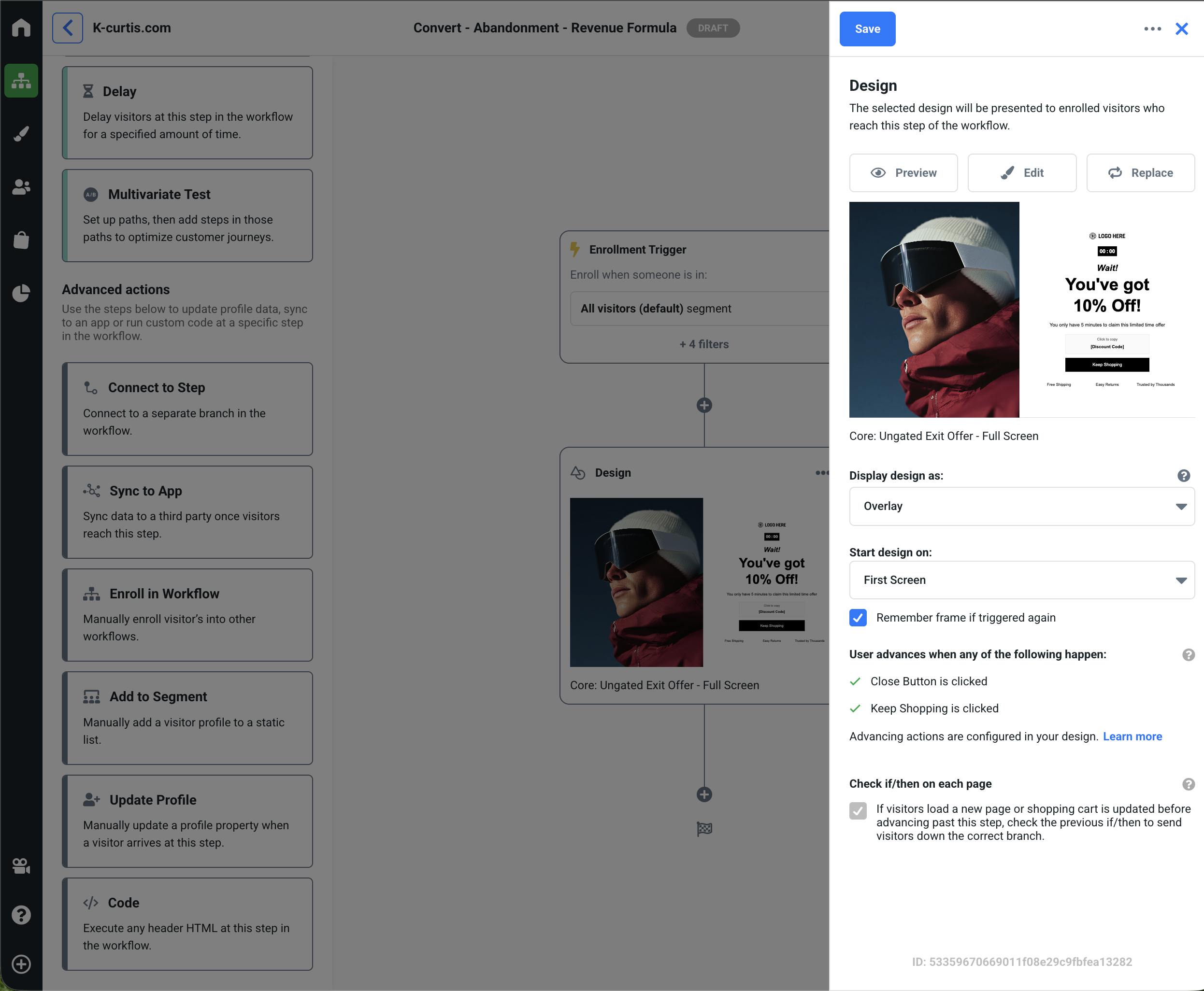Add a step below the Enrollment Trigger
This screenshot has width=1204, height=991.
(704, 405)
